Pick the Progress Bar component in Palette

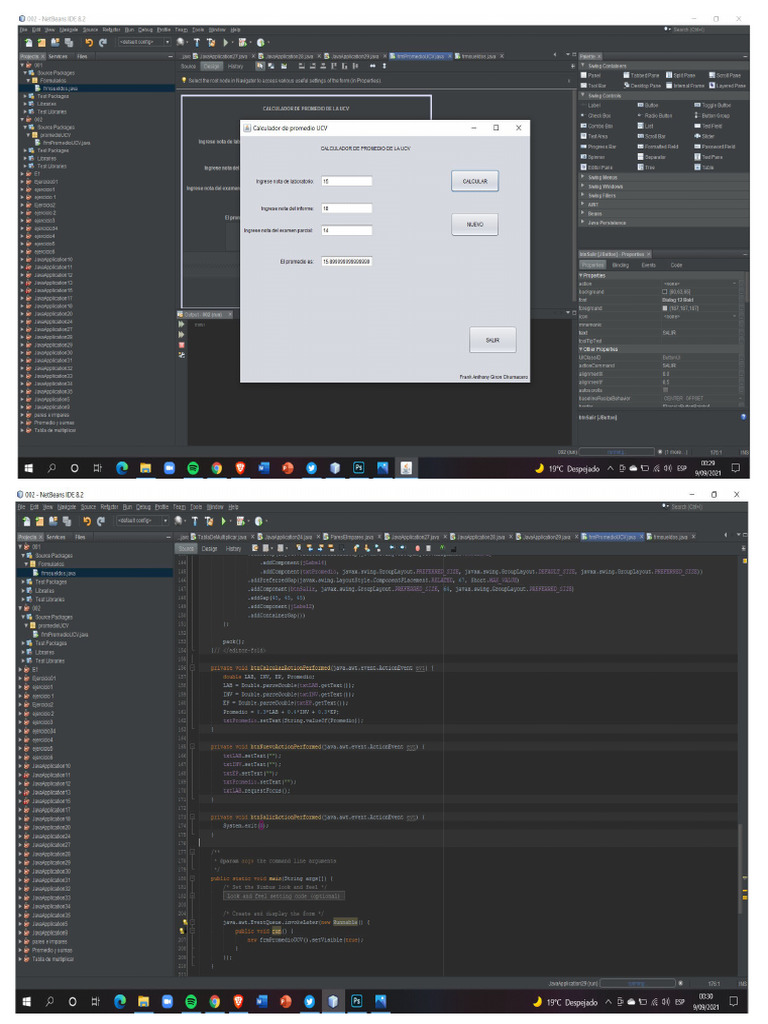pyautogui.click(x=601, y=147)
